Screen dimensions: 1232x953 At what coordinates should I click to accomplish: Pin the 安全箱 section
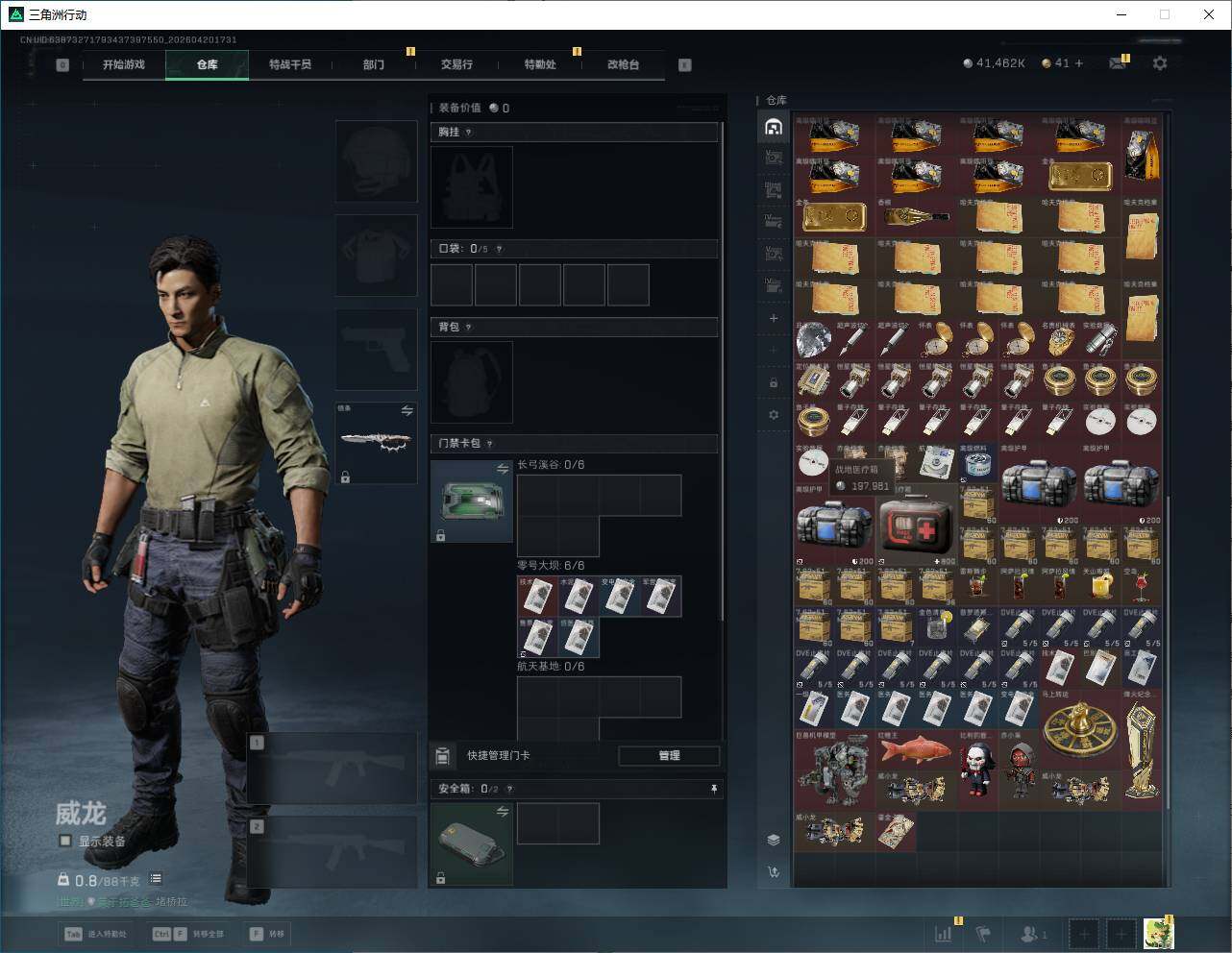click(x=713, y=789)
